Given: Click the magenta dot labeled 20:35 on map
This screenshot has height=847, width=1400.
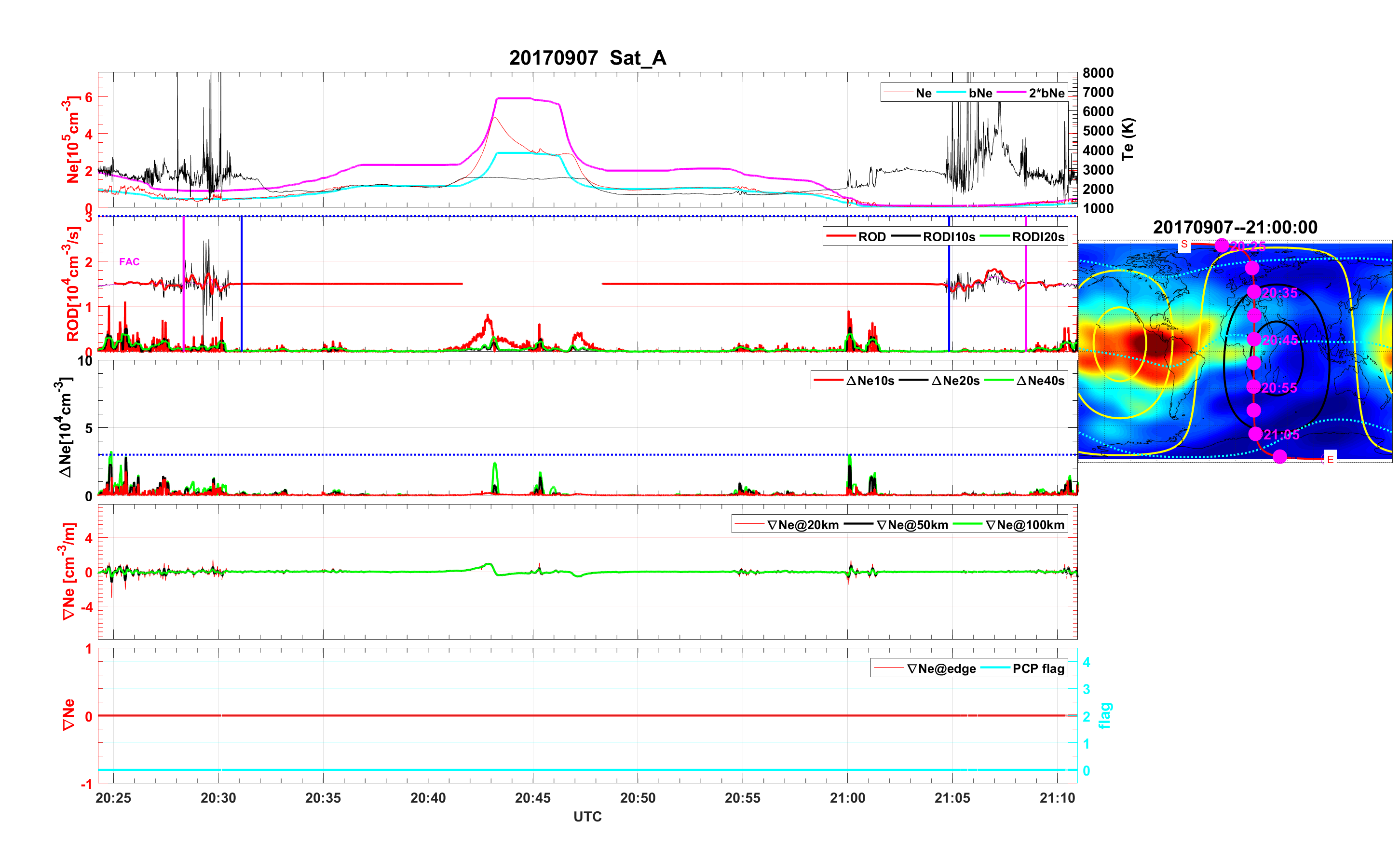Looking at the screenshot, I should (x=1254, y=292).
